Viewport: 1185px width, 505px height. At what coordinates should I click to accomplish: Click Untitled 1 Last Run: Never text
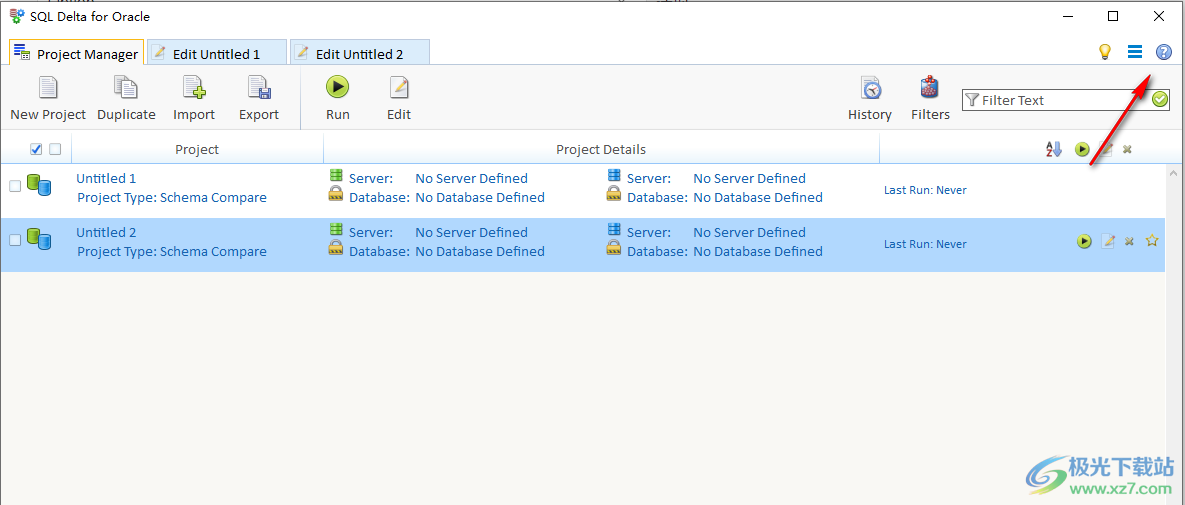coord(925,190)
